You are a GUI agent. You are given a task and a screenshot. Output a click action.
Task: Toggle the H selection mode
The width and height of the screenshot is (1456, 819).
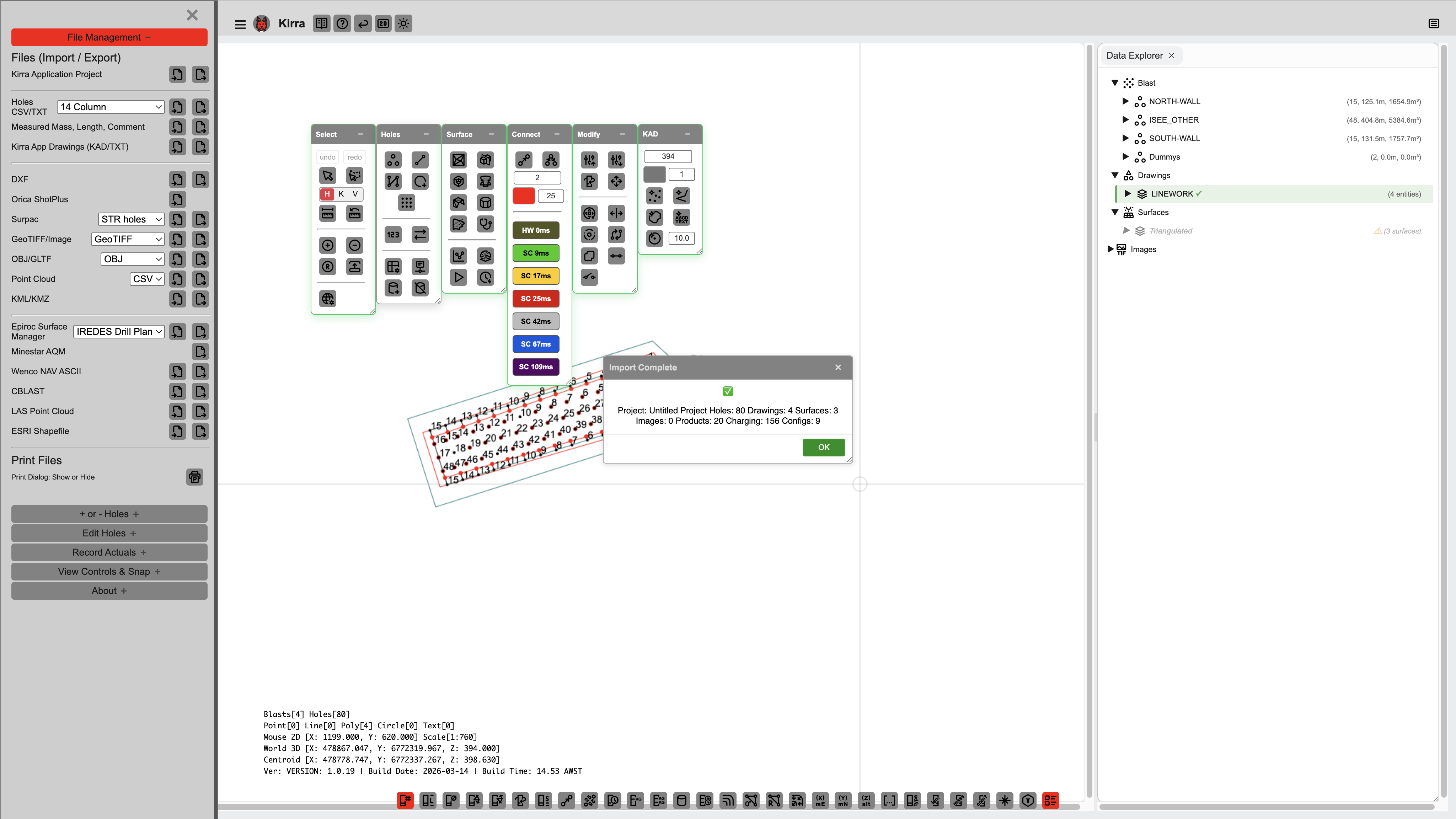point(327,194)
